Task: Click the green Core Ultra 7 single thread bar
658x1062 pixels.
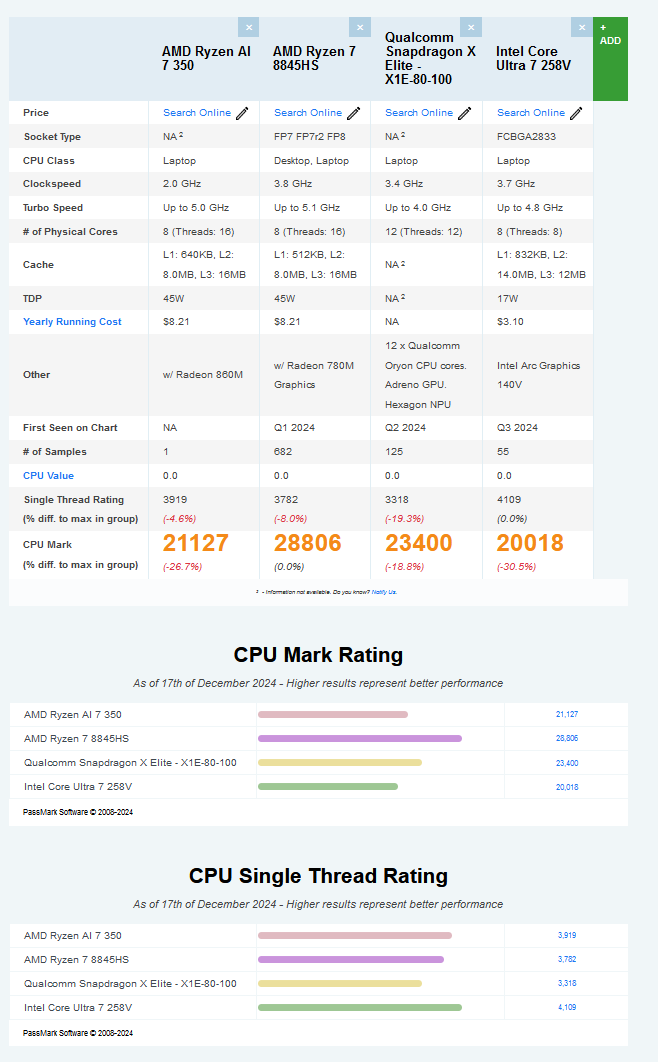Action: click(359, 1007)
